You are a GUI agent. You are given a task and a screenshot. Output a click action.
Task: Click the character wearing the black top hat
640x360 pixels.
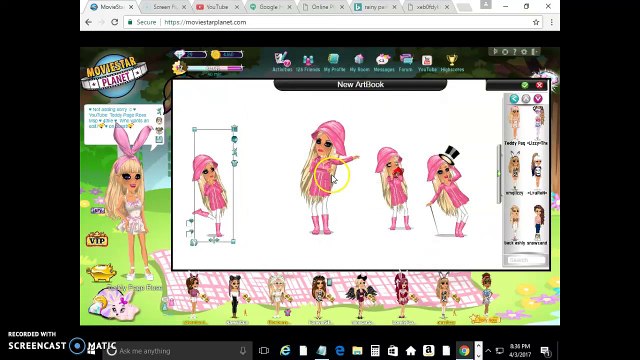(x=448, y=192)
